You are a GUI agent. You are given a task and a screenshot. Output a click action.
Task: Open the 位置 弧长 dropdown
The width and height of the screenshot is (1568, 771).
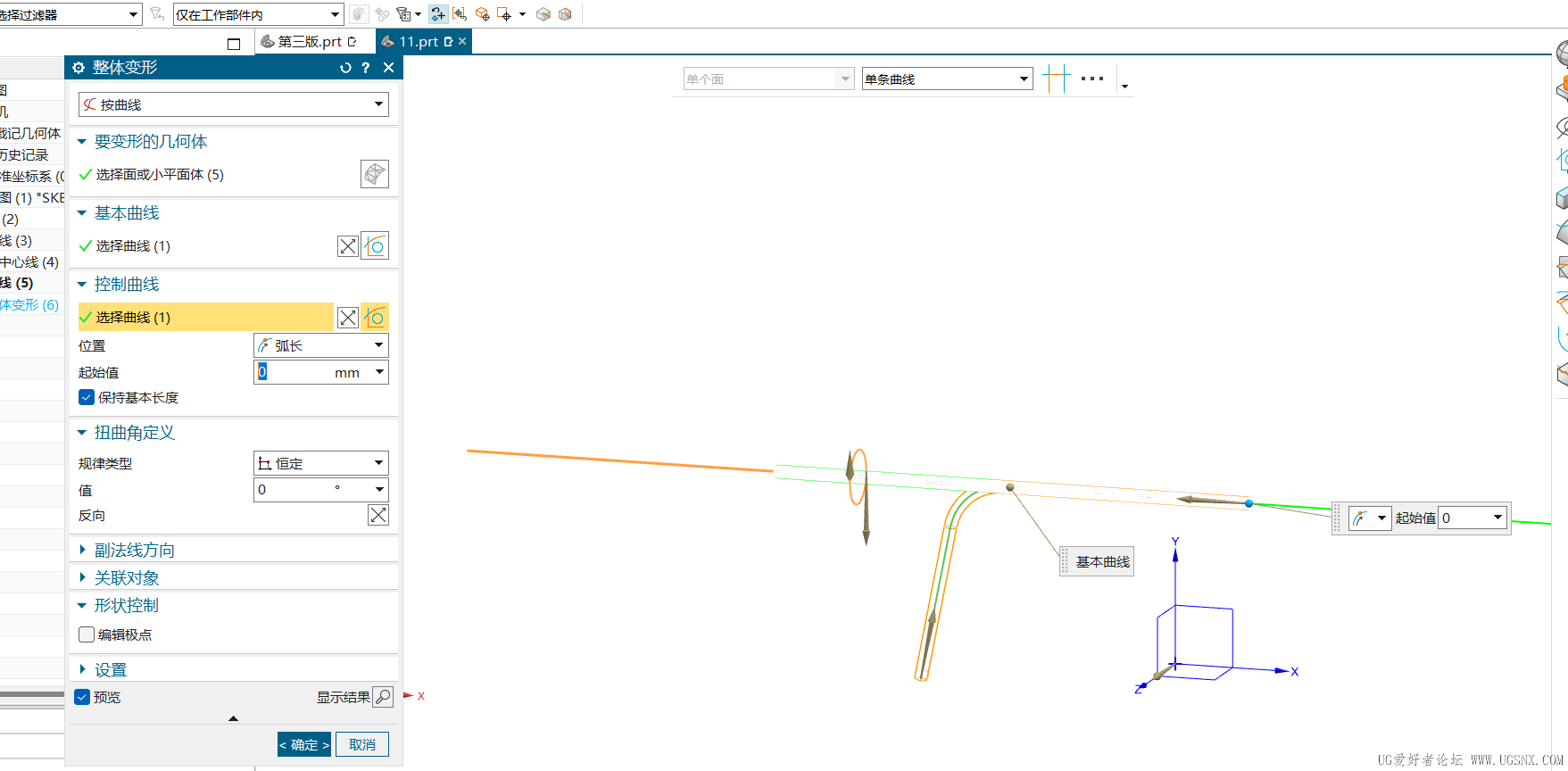pyautogui.click(x=321, y=345)
